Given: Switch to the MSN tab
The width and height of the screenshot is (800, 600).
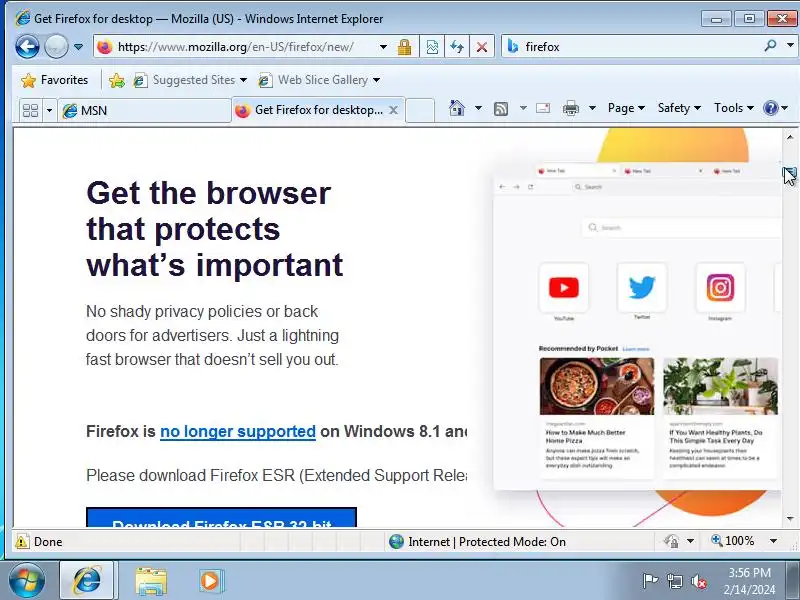Looking at the screenshot, I should [144, 110].
